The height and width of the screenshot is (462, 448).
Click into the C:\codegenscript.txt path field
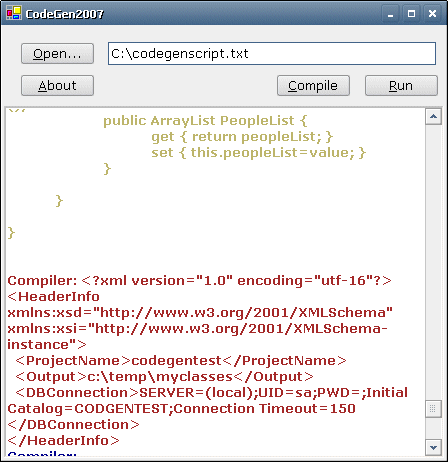[x=272, y=53]
